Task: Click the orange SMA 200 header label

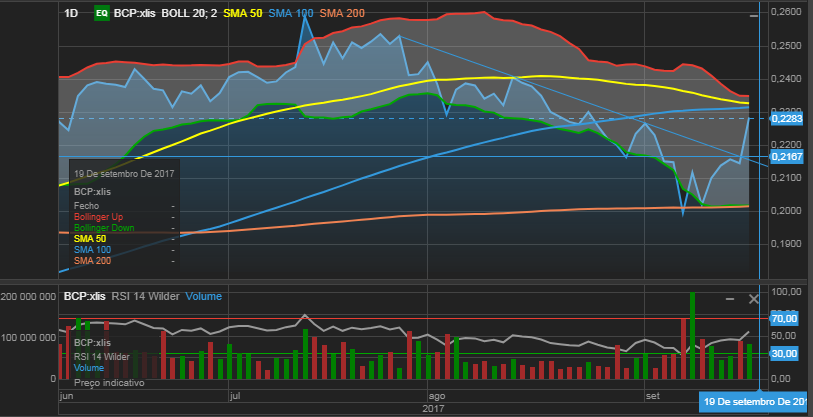Action: 342,13
